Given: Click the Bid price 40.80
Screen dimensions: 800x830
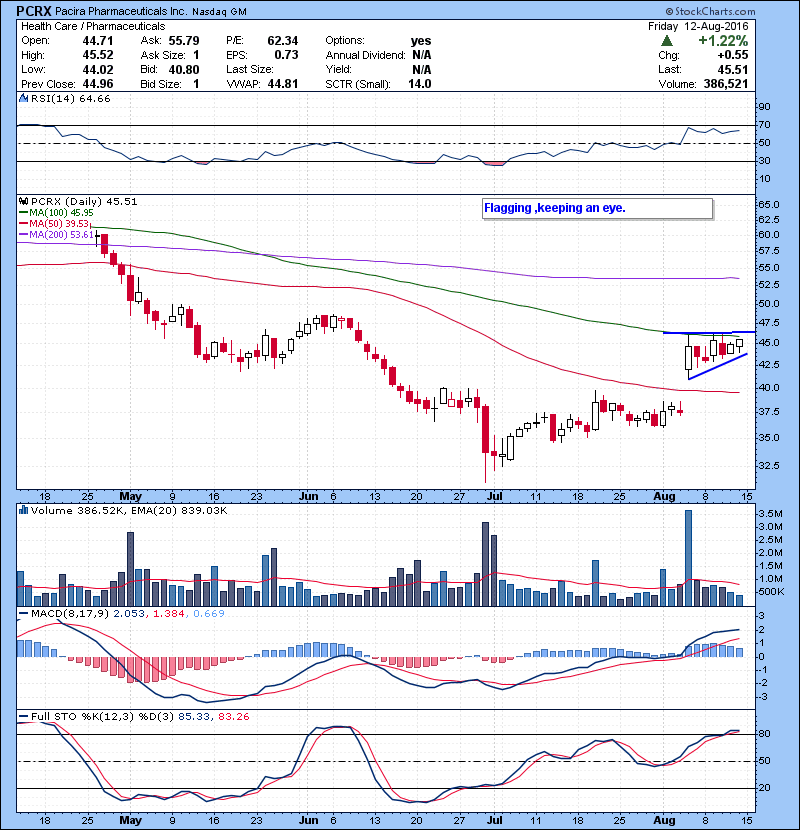Looking at the screenshot, I should tap(184, 69).
